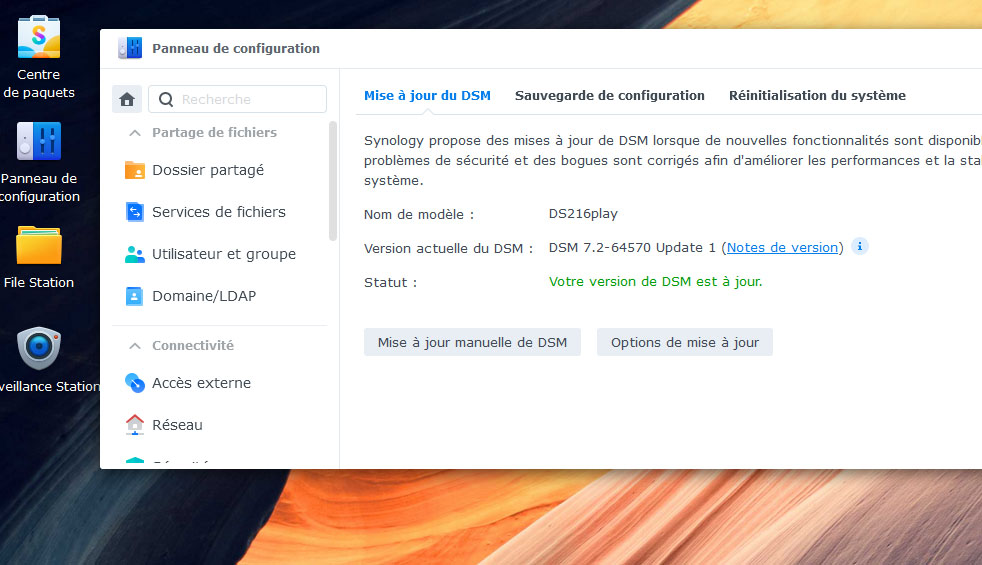This screenshot has height=565, width=982.
Task: Open Réseau settings in sidebar
Action: pyautogui.click(x=177, y=425)
